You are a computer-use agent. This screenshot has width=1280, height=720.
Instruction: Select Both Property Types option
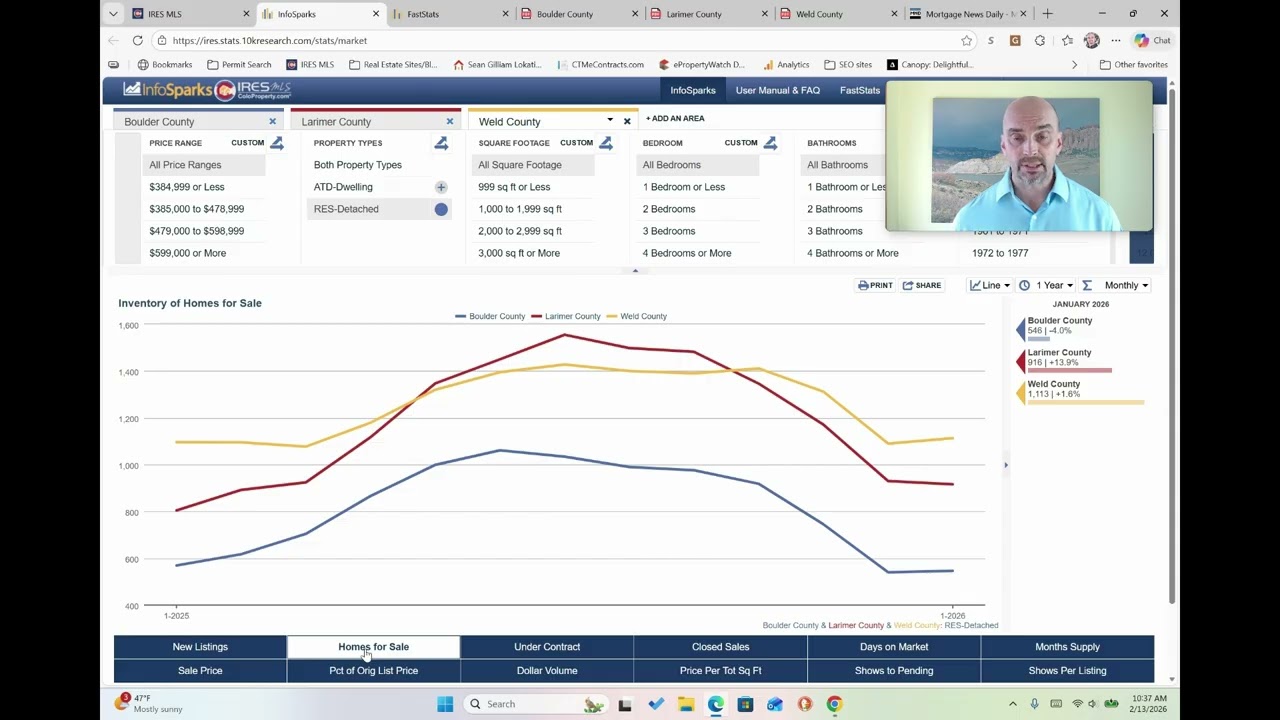357,165
